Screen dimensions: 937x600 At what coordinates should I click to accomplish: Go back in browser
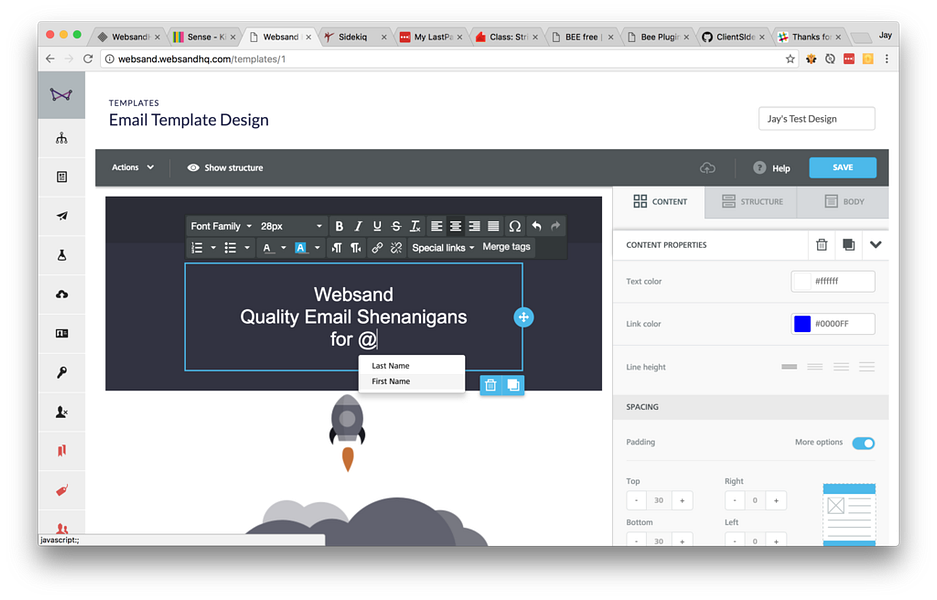pyautogui.click(x=50, y=59)
